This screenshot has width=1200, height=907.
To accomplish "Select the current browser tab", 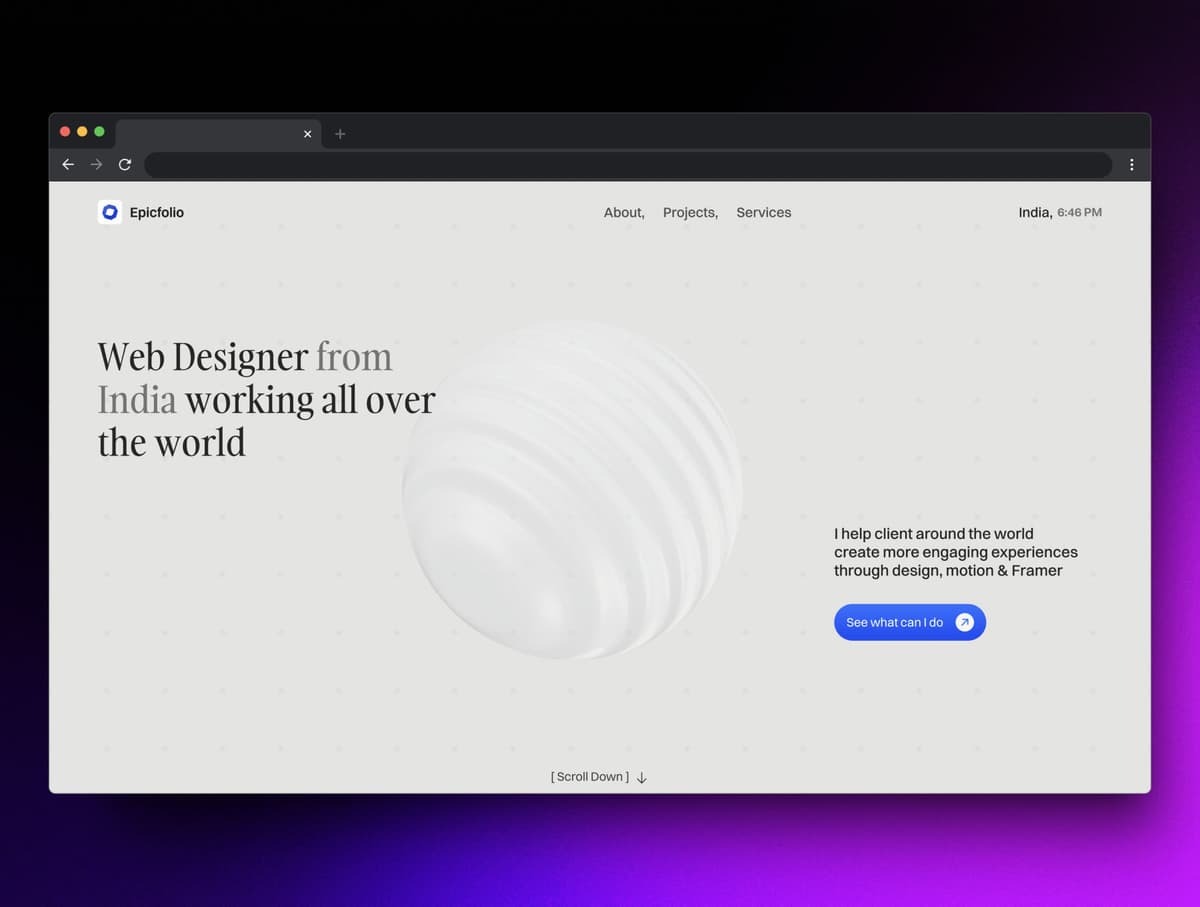I will click(x=210, y=133).
